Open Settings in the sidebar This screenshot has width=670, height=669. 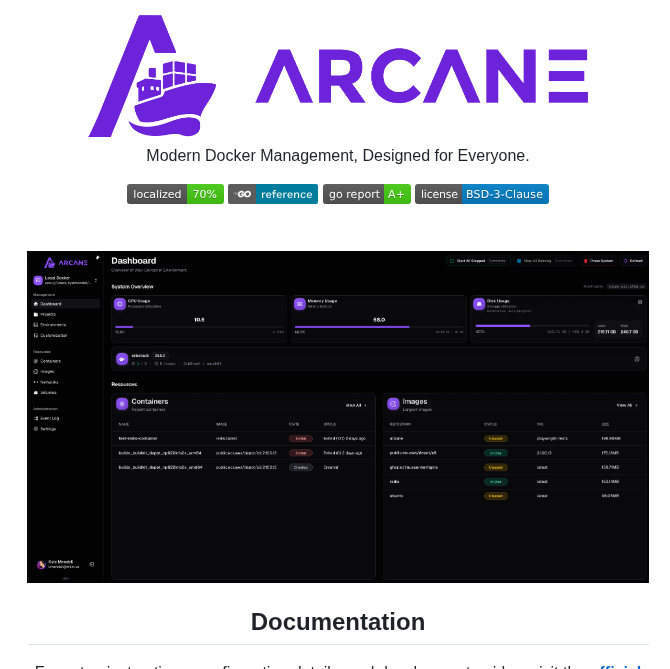[x=66, y=429]
